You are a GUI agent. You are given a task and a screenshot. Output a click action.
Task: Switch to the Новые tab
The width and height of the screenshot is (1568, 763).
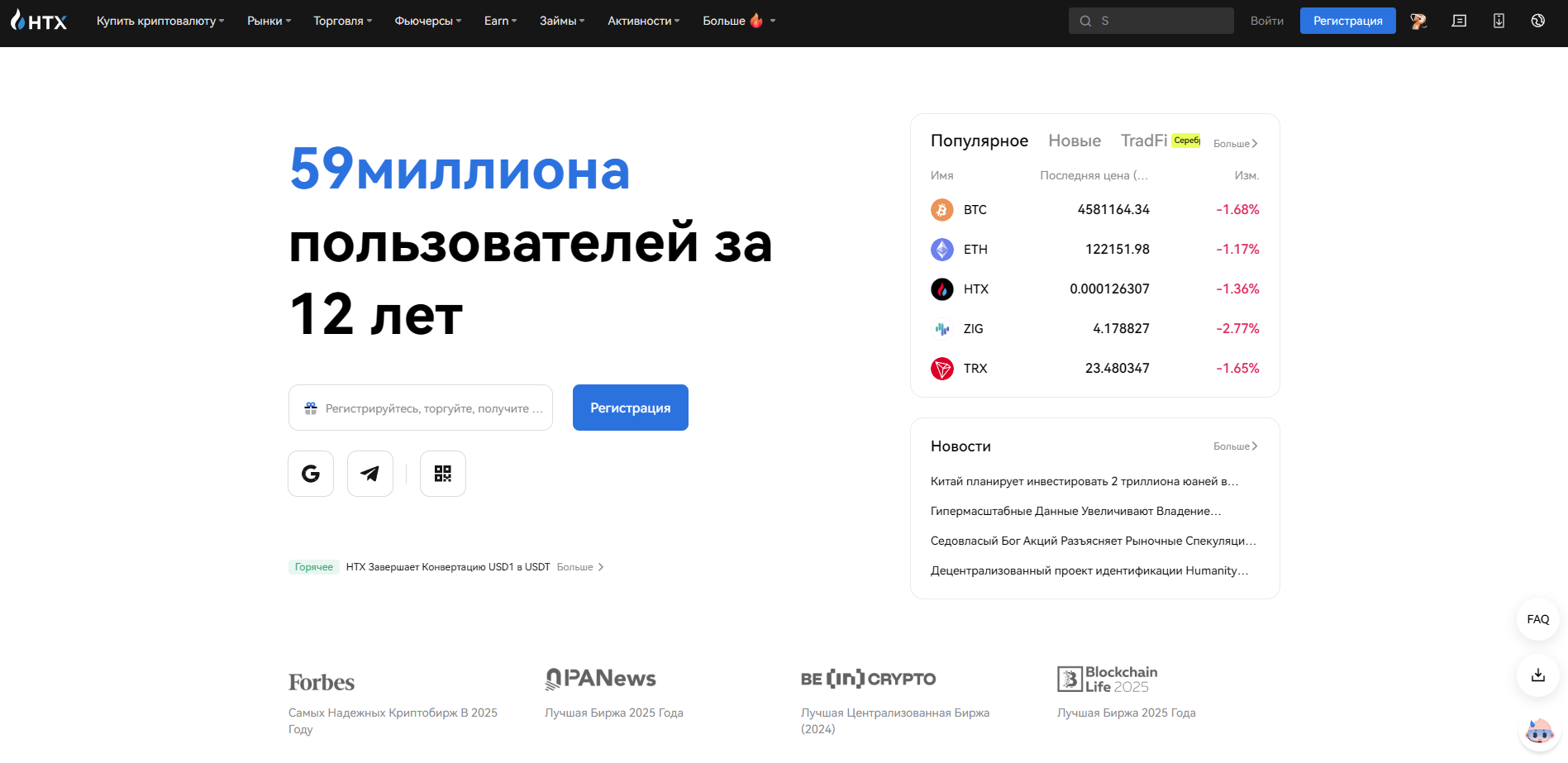click(1075, 141)
